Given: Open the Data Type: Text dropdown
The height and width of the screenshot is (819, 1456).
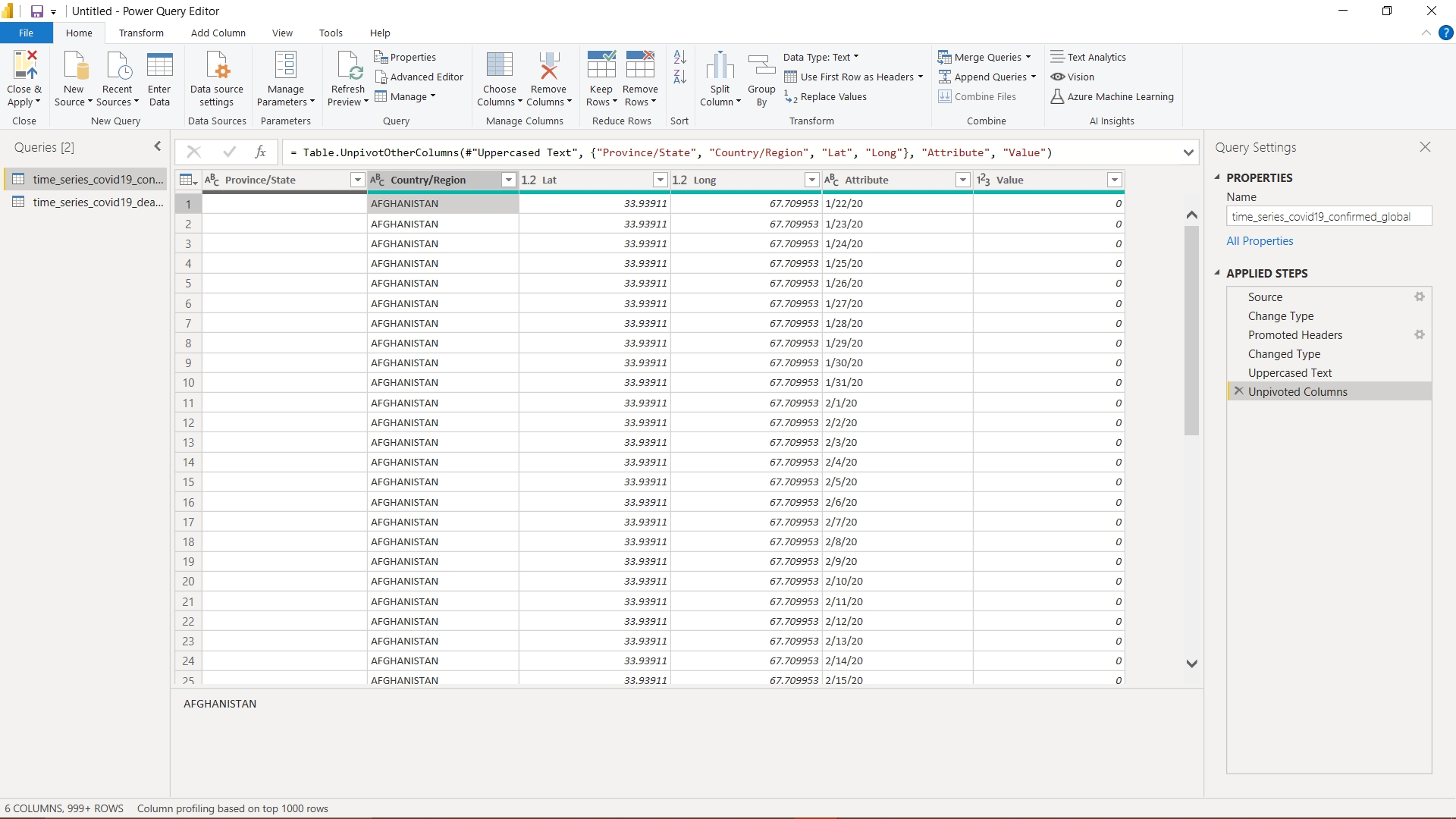Looking at the screenshot, I should [821, 57].
